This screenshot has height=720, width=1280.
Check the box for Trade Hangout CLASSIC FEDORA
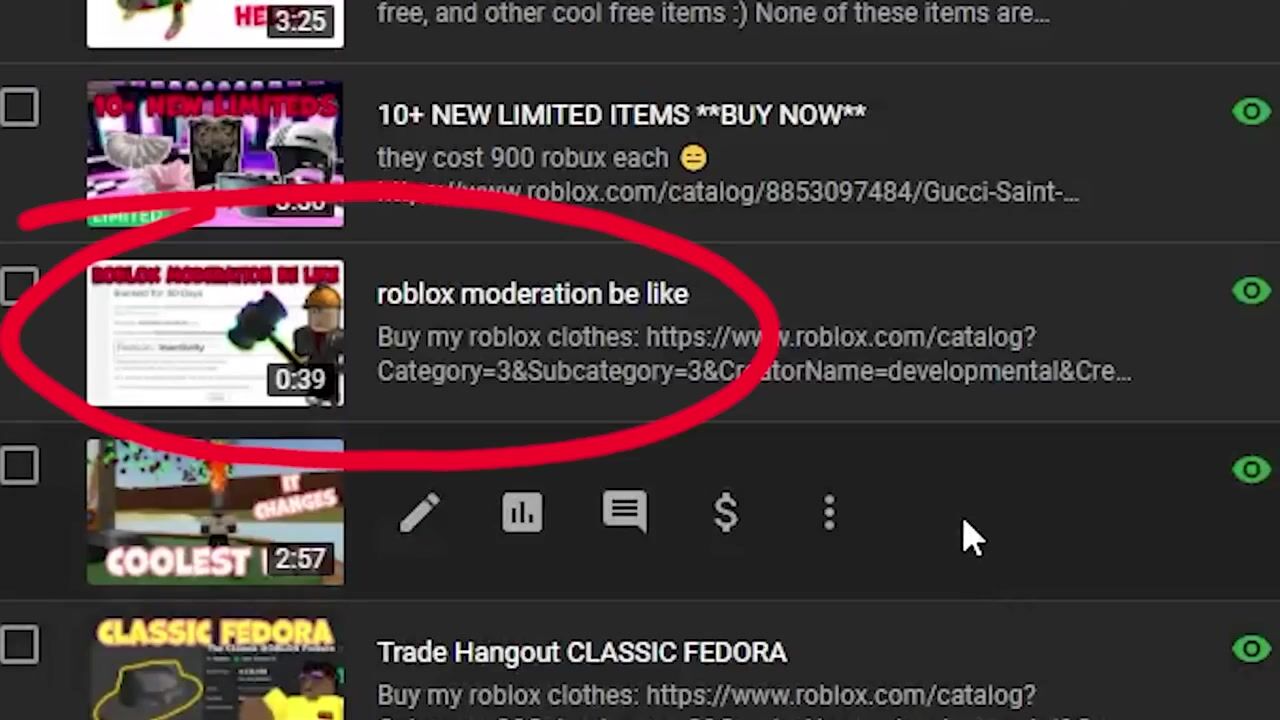point(19,645)
